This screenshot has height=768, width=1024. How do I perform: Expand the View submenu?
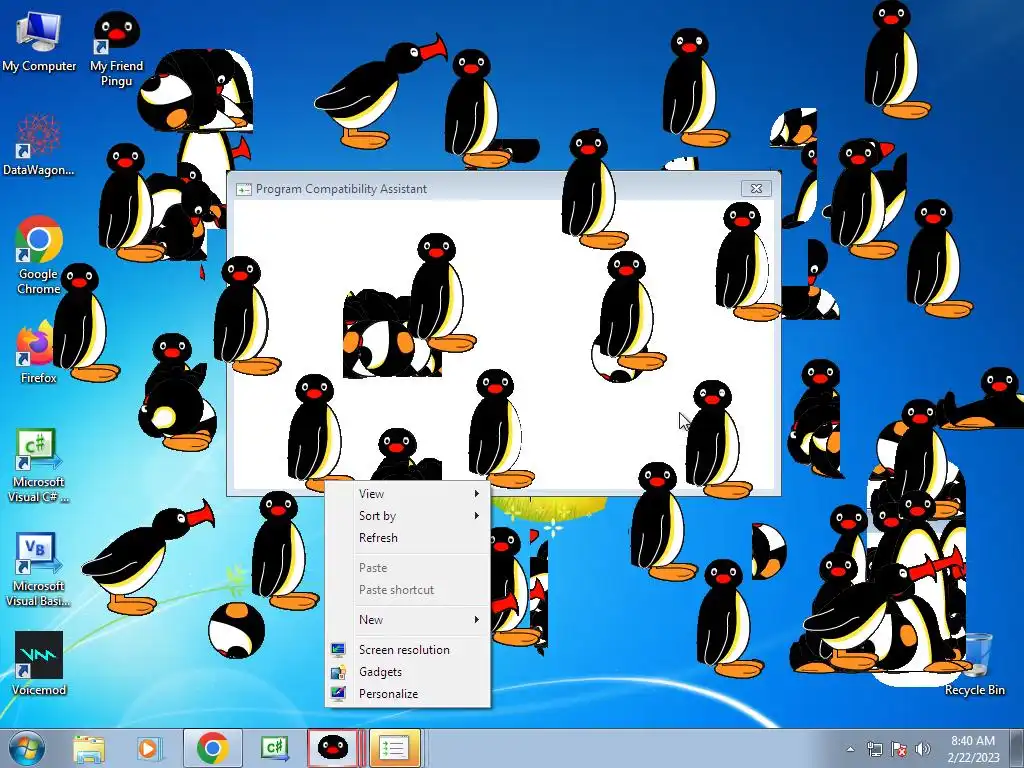[408, 494]
